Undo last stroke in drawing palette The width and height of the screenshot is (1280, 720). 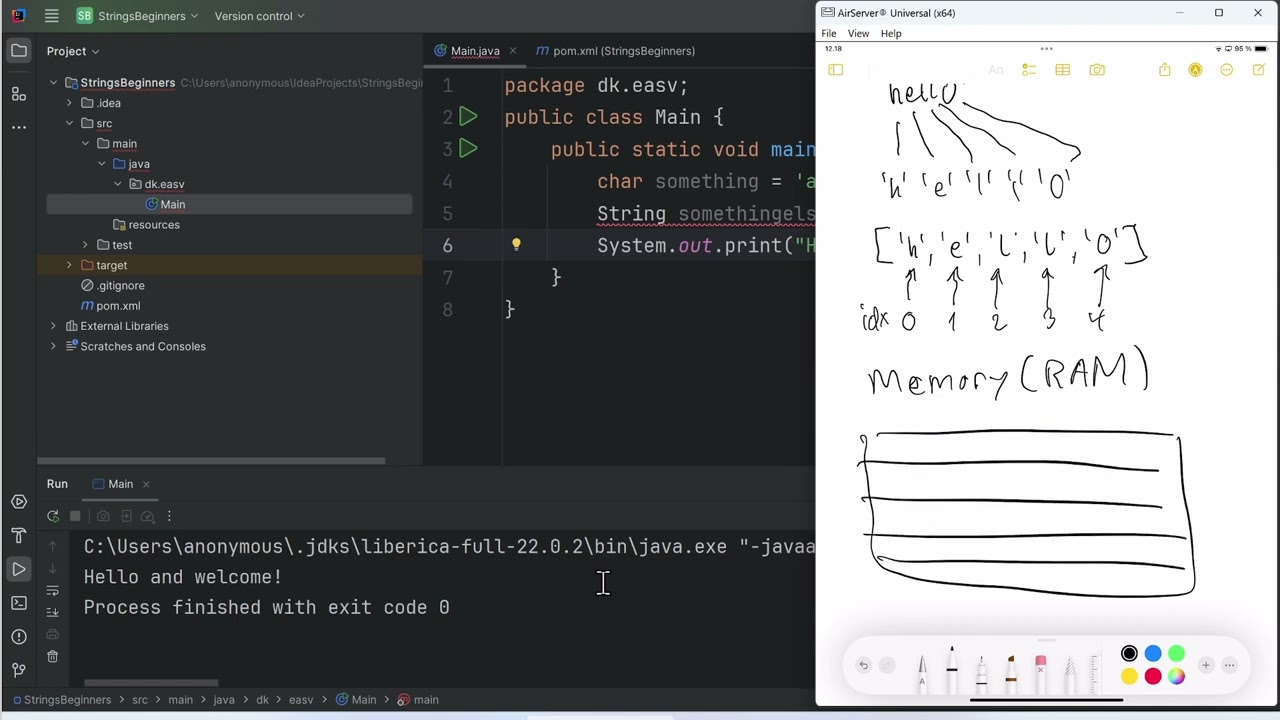point(864,665)
